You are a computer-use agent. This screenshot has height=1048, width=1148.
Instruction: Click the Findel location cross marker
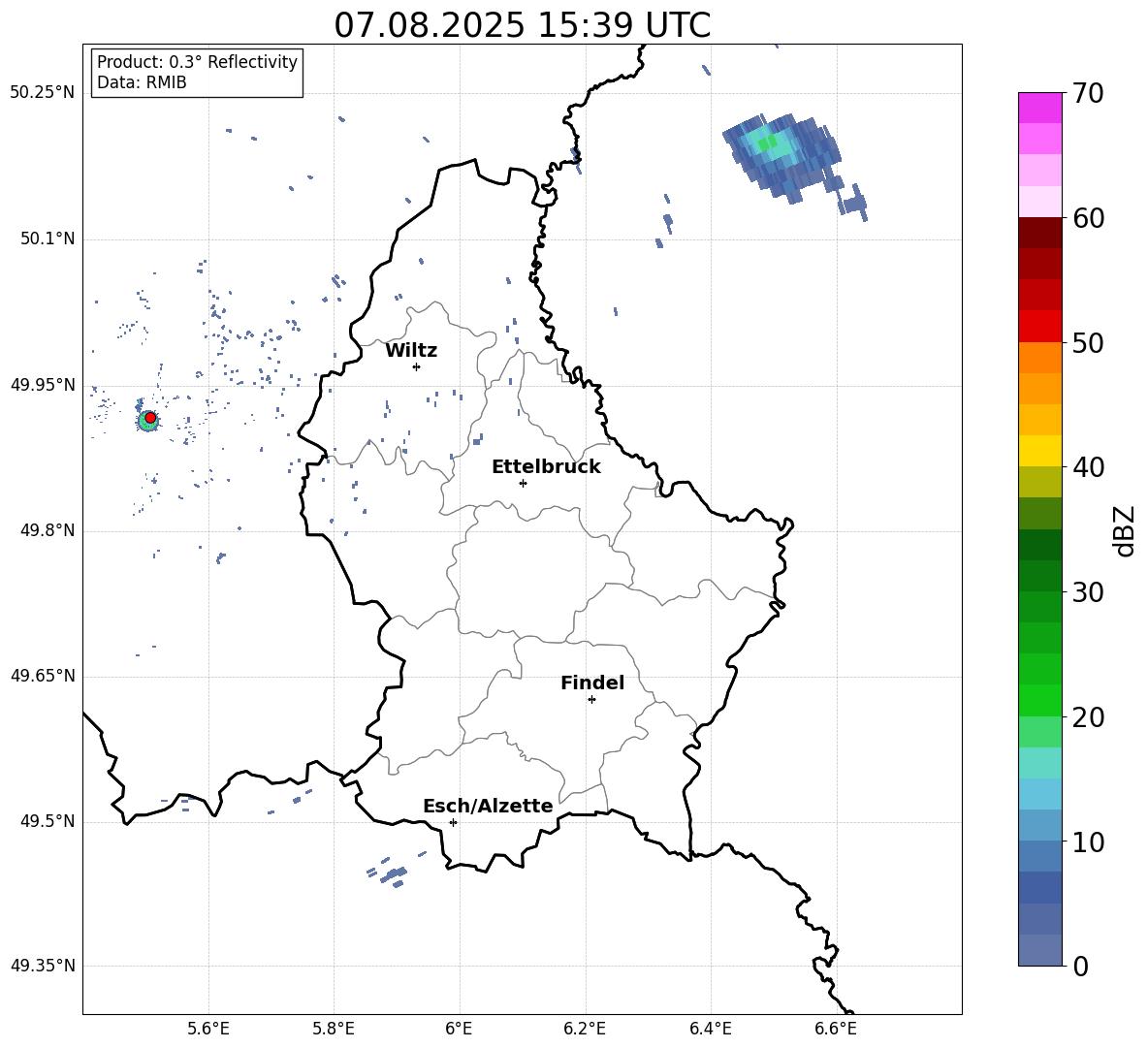[x=591, y=700]
